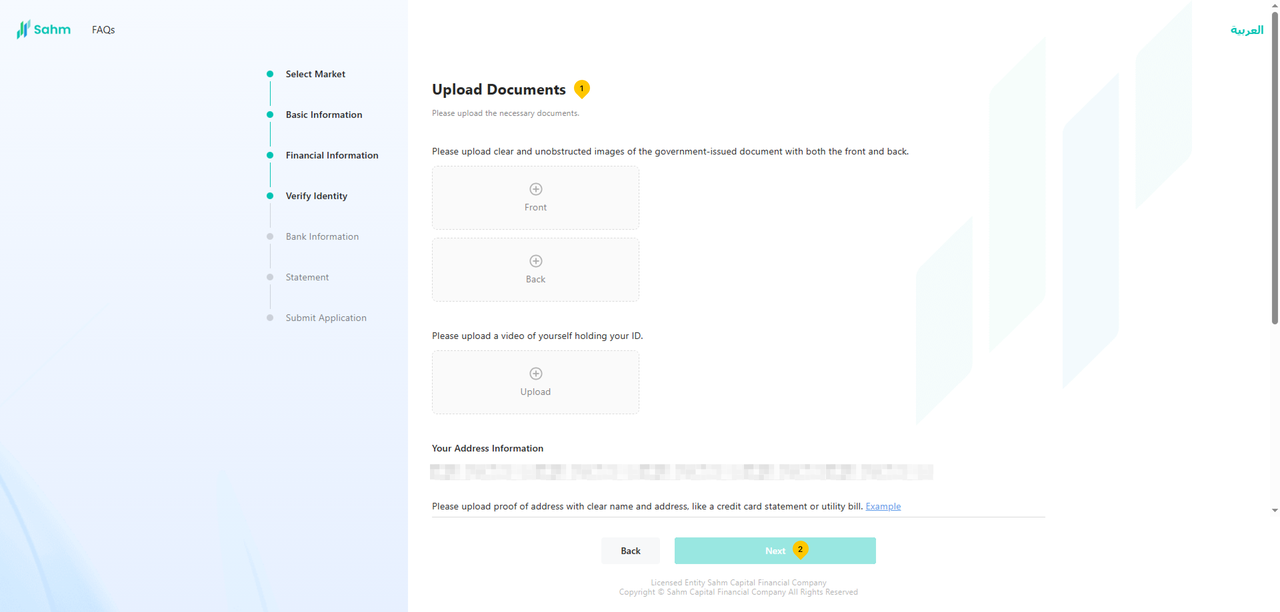
Task: Select the Submit Application step
Action: pyautogui.click(x=325, y=318)
